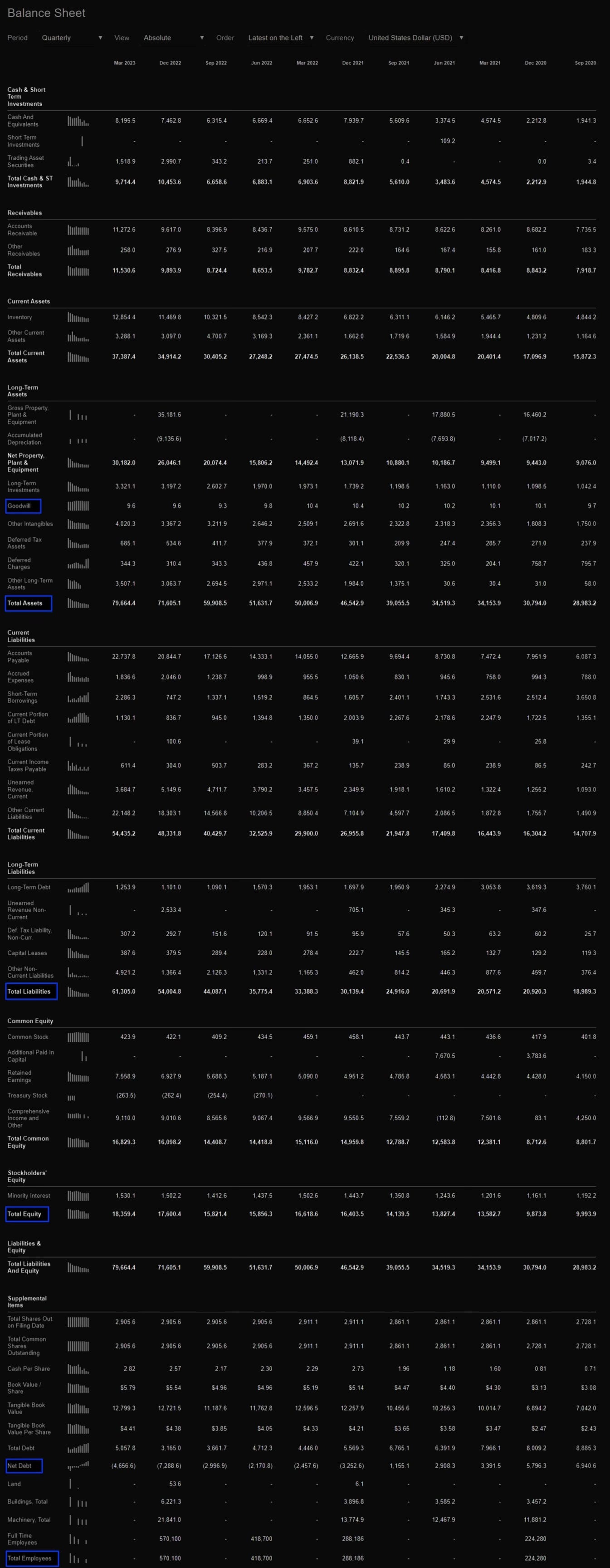Click Mar 2023 Total Equity value 18,359.4
Viewport: 610px width, 1568px height.
[x=123, y=1214]
